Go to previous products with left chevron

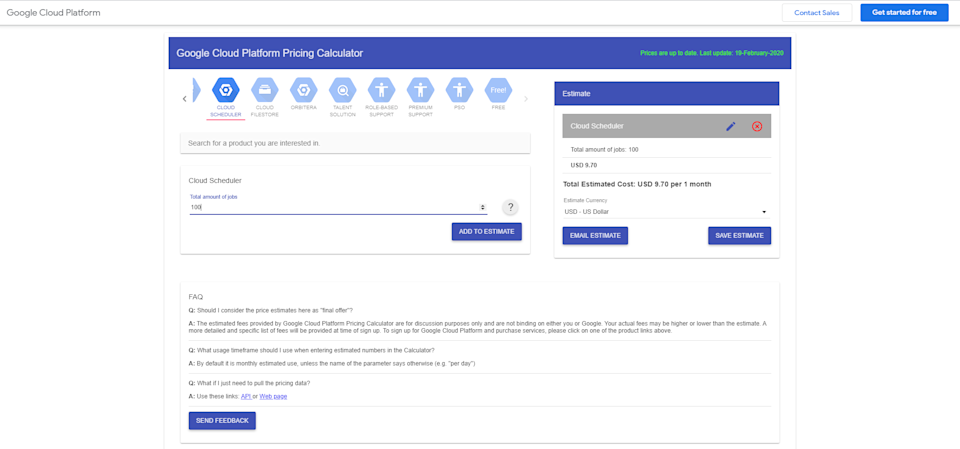(x=185, y=99)
